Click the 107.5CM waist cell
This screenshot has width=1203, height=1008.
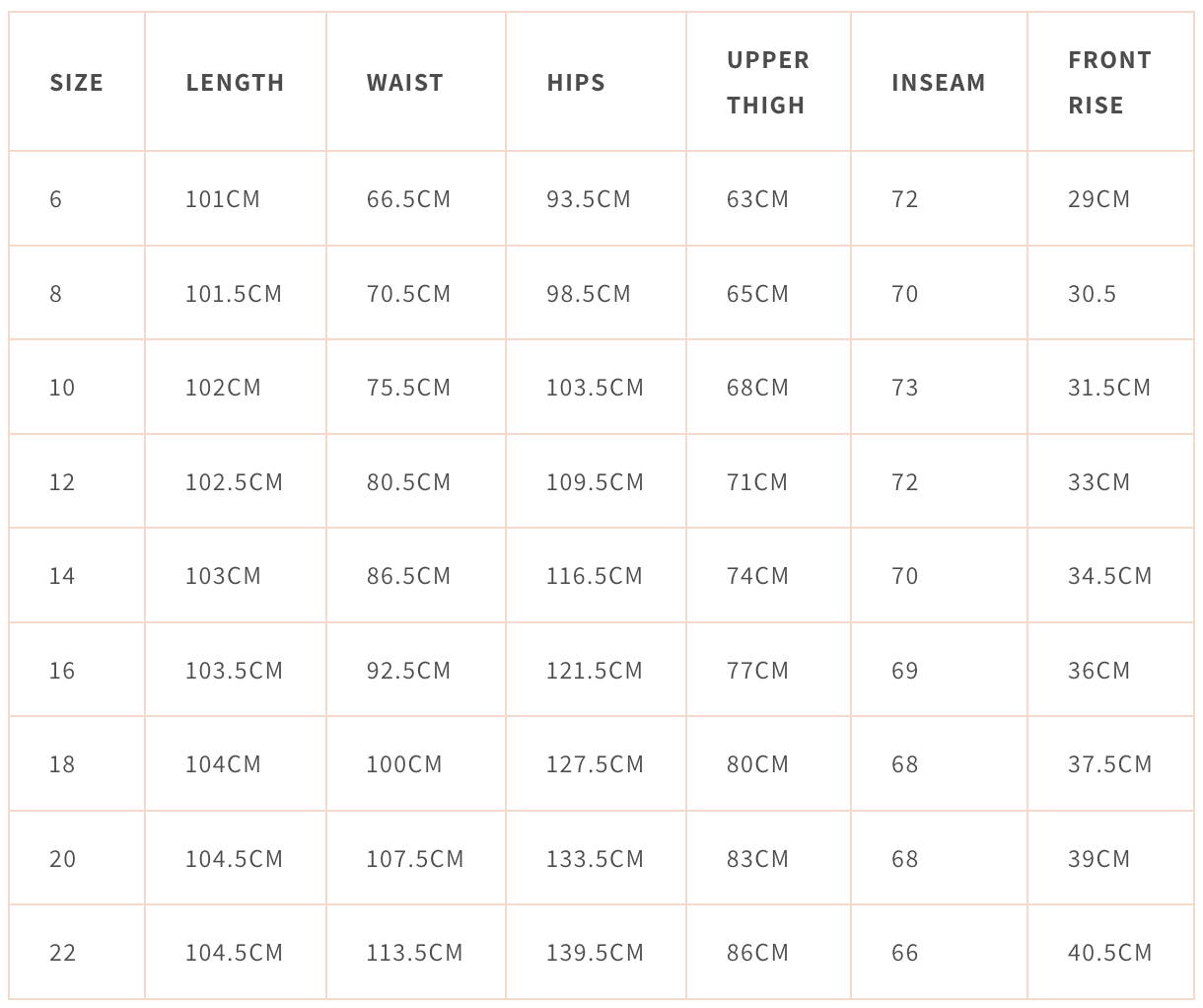(x=415, y=859)
